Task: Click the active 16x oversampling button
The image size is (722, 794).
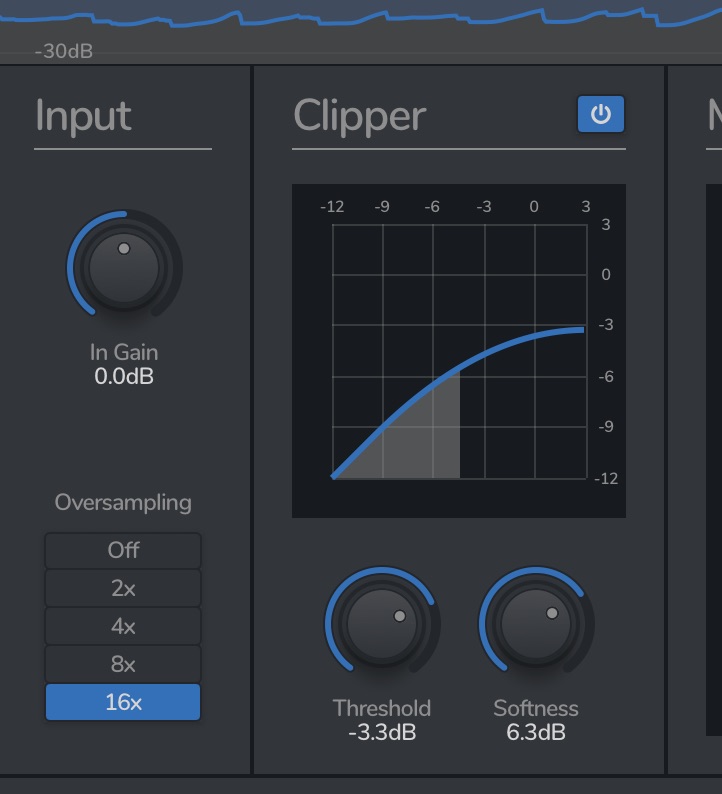Action: coord(123,702)
